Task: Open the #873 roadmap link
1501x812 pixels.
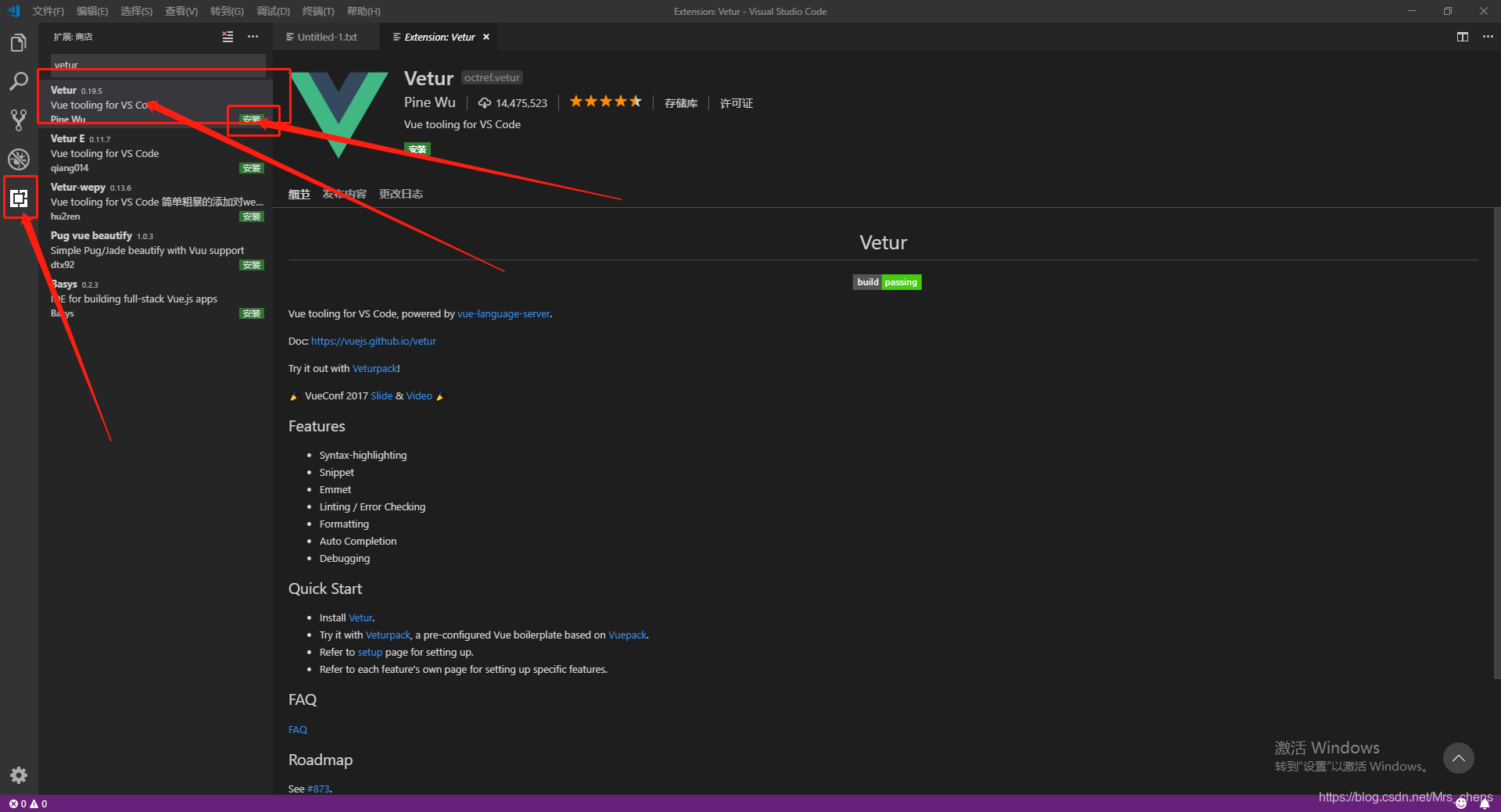Action: click(x=319, y=789)
